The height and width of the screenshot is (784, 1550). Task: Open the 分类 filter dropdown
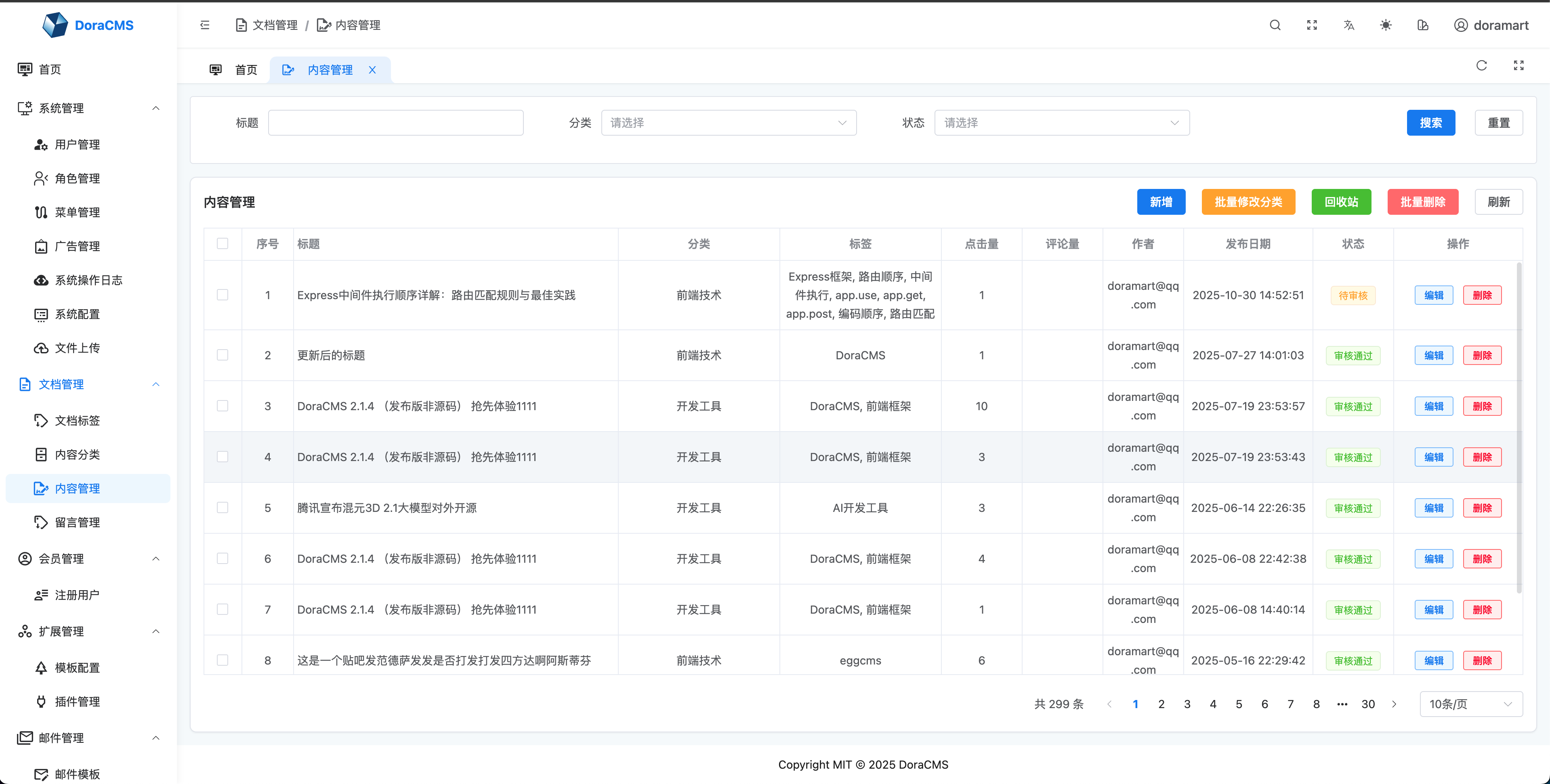point(728,122)
